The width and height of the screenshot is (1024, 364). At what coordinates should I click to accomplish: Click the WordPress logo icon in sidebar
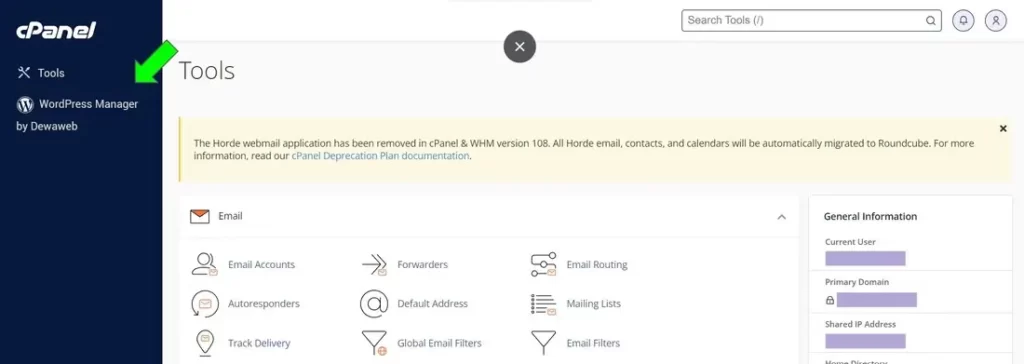(x=25, y=105)
